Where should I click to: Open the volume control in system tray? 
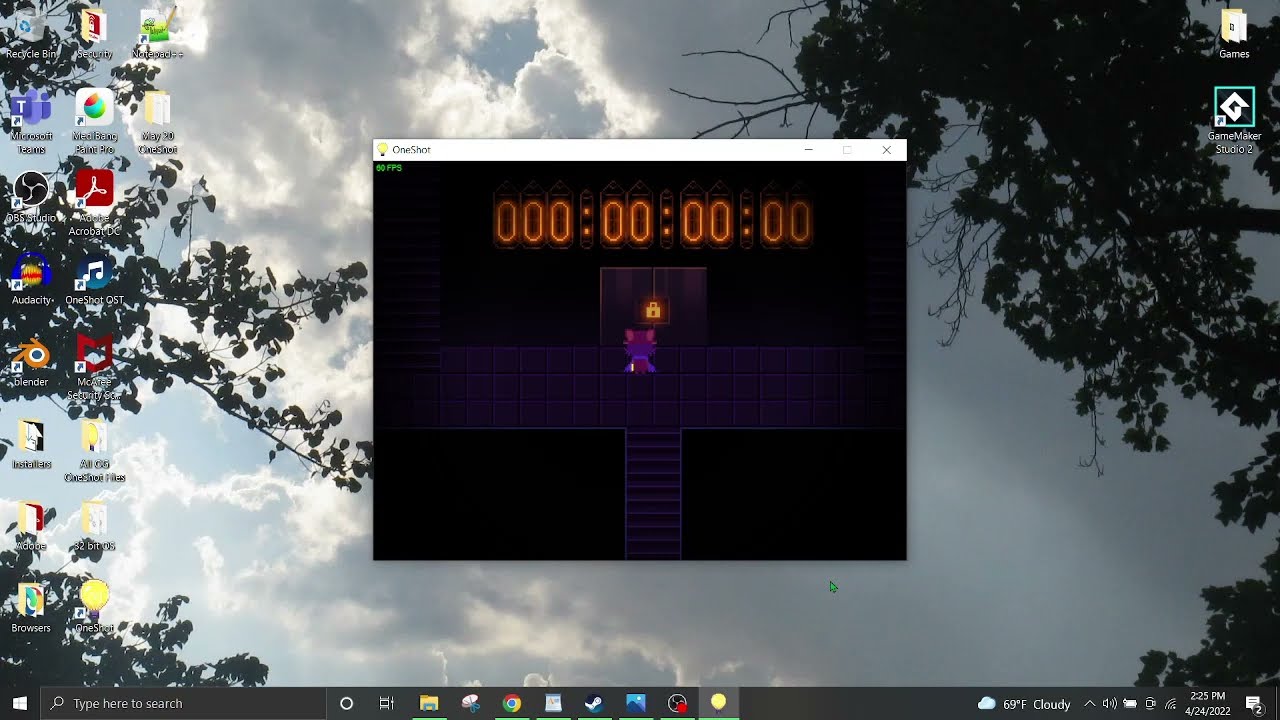click(x=1109, y=703)
